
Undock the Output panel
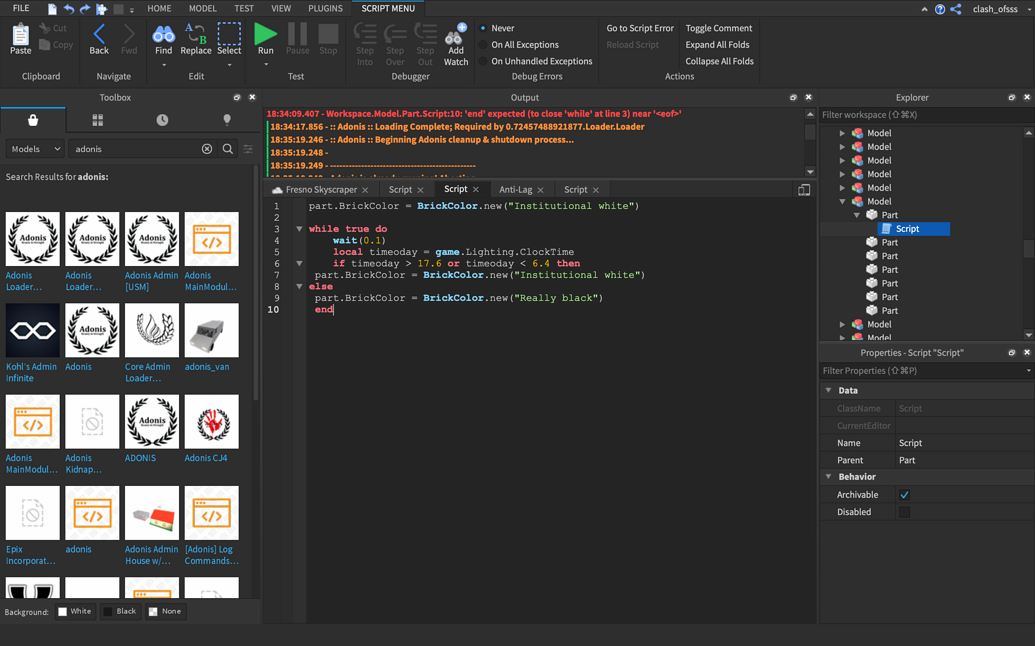click(x=793, y=97)
